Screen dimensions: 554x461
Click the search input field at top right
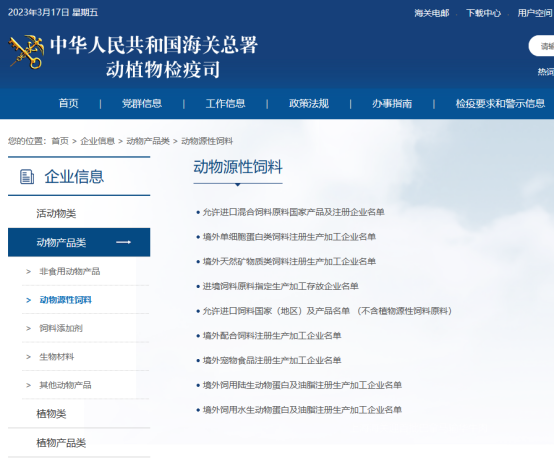[542, 46]
